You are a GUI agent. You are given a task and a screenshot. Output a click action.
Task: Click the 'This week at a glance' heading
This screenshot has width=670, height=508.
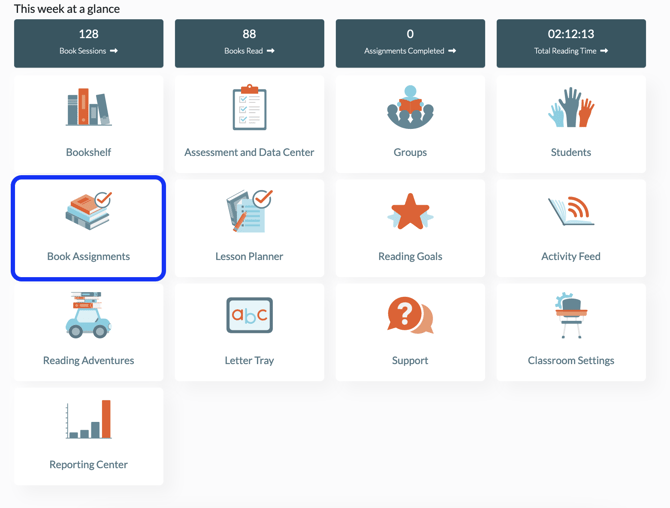(x=67, y=9)
